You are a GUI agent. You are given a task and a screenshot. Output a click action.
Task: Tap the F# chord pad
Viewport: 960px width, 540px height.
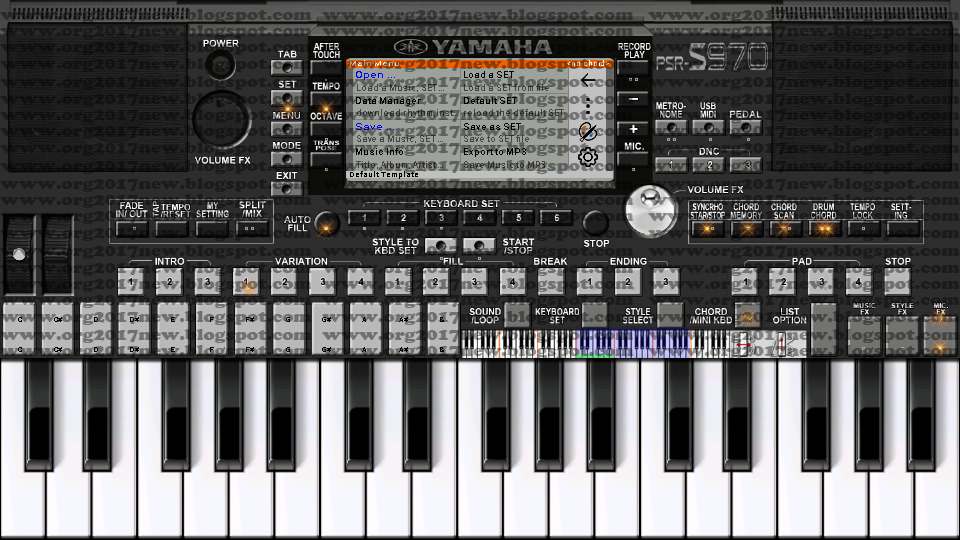[250, 329]
